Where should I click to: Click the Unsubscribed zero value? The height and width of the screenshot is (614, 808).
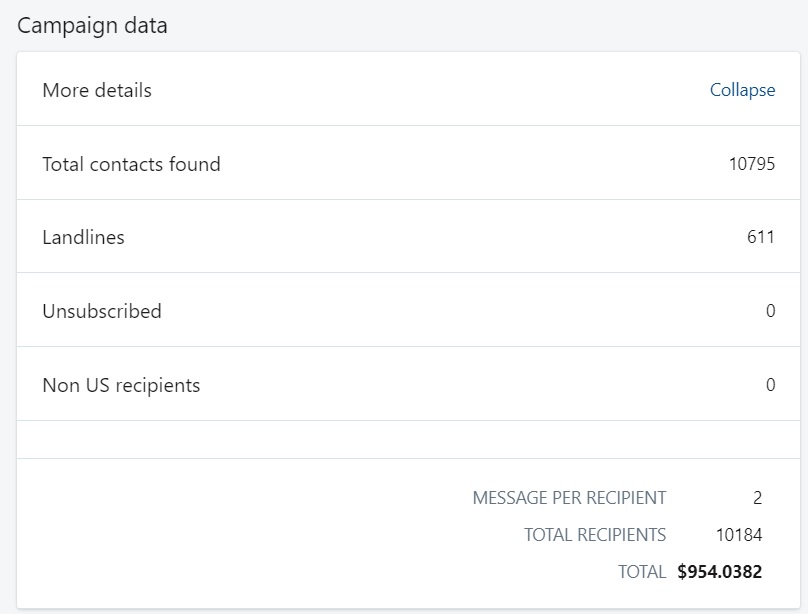point(770,311)
